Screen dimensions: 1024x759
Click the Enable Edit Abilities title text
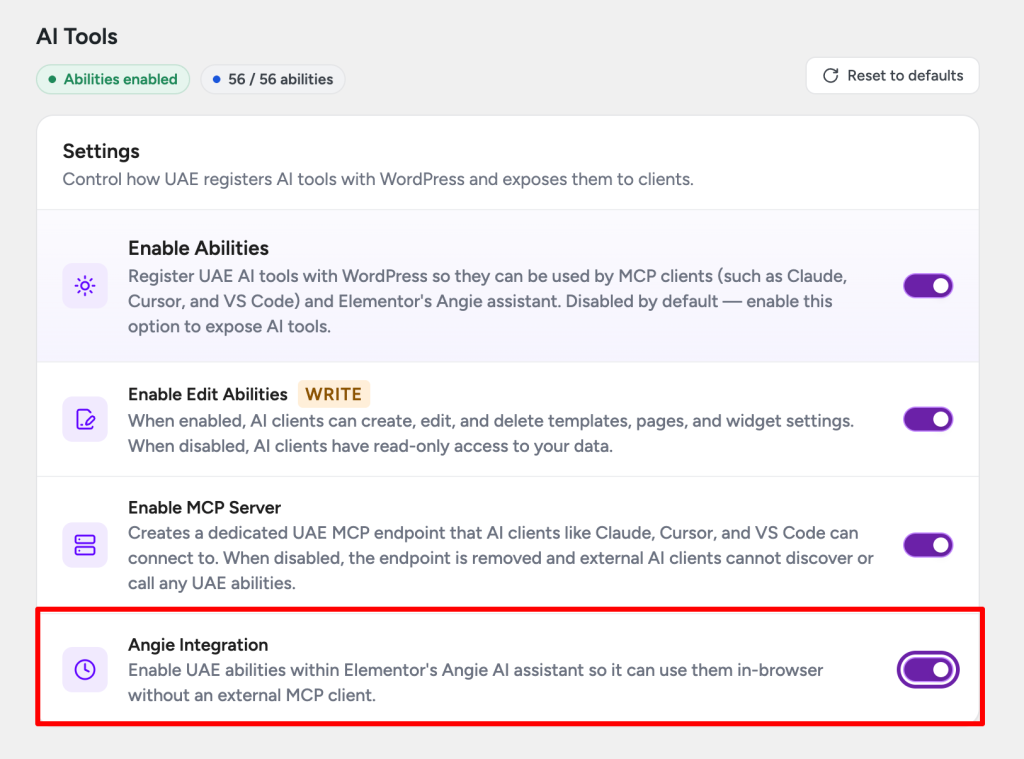tap(208, 395)
